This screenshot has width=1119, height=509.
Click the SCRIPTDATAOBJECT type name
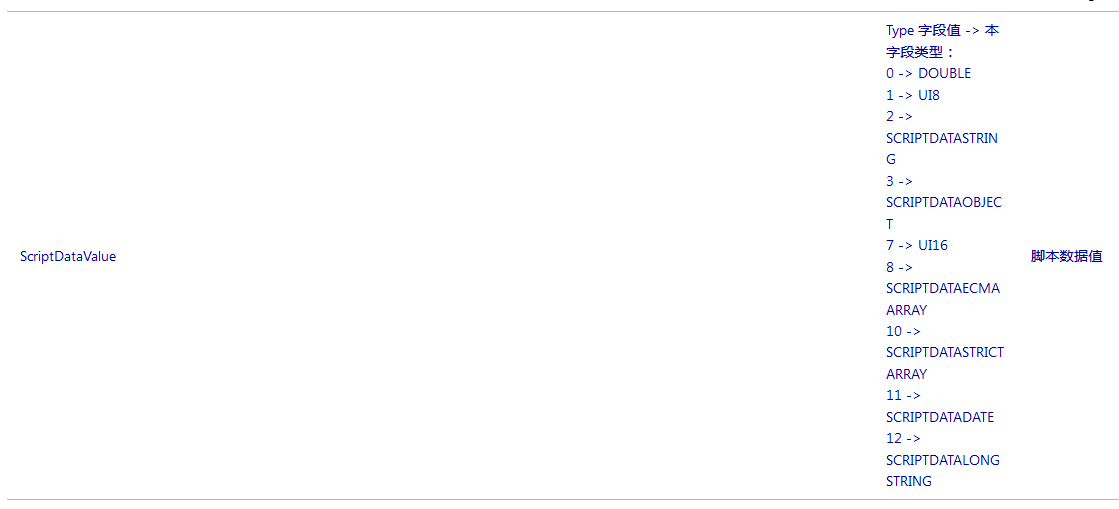[x=943, y=203]
